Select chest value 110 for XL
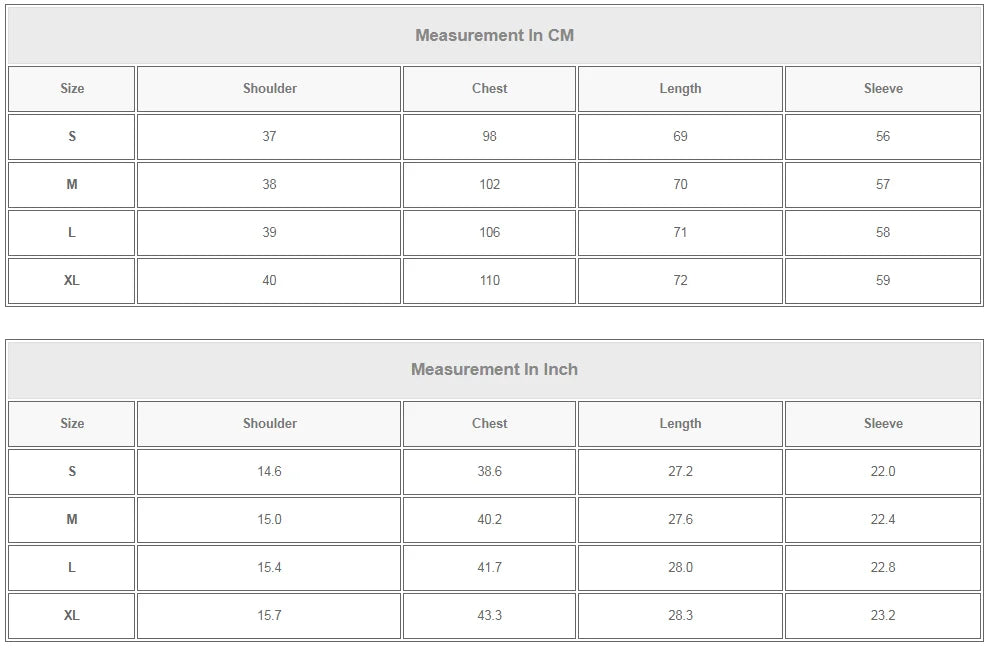This screenshot has width=987, height=649. 489,281
